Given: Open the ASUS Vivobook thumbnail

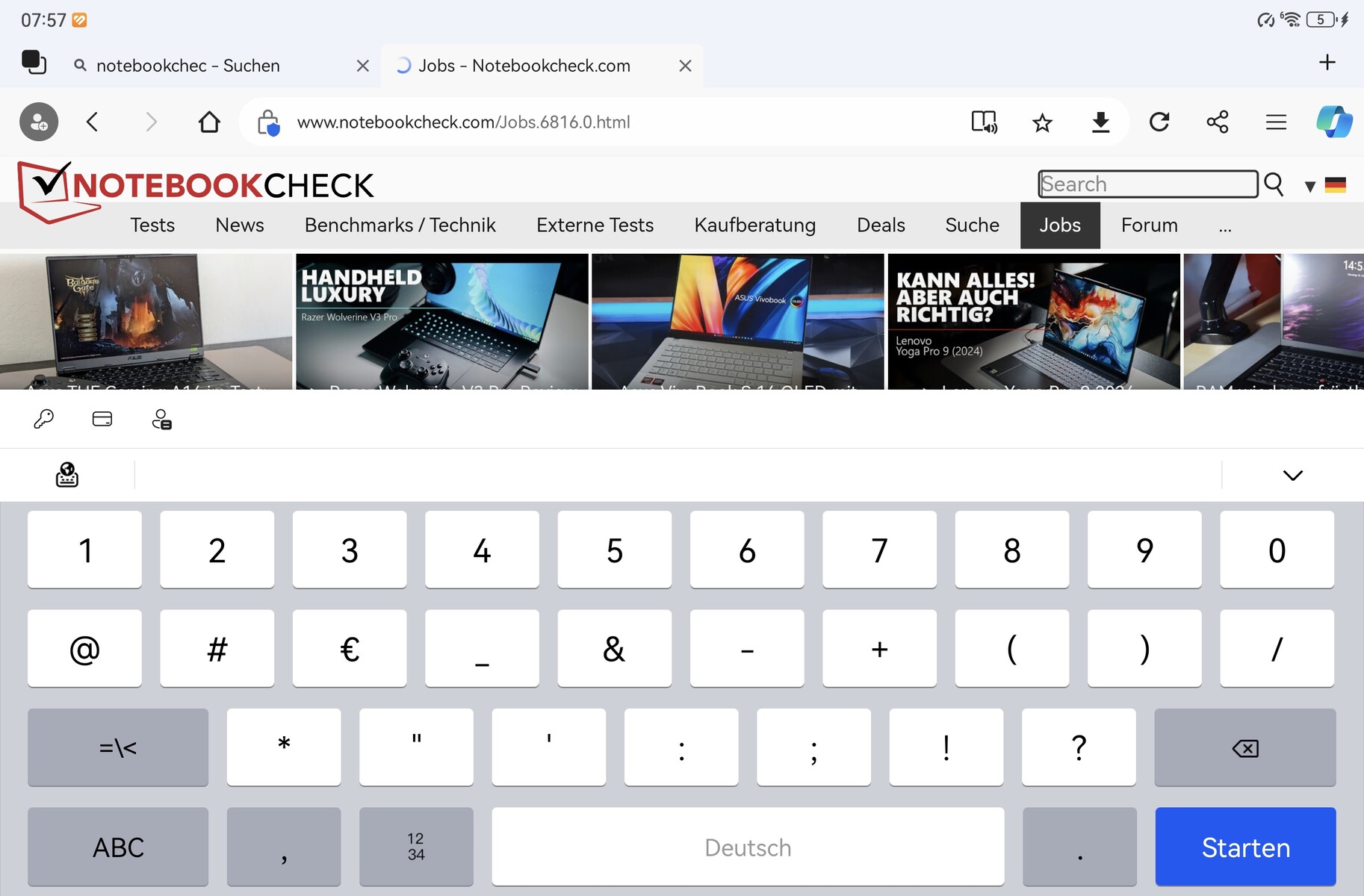Looking at the screenshot, I should coord(738,321).
